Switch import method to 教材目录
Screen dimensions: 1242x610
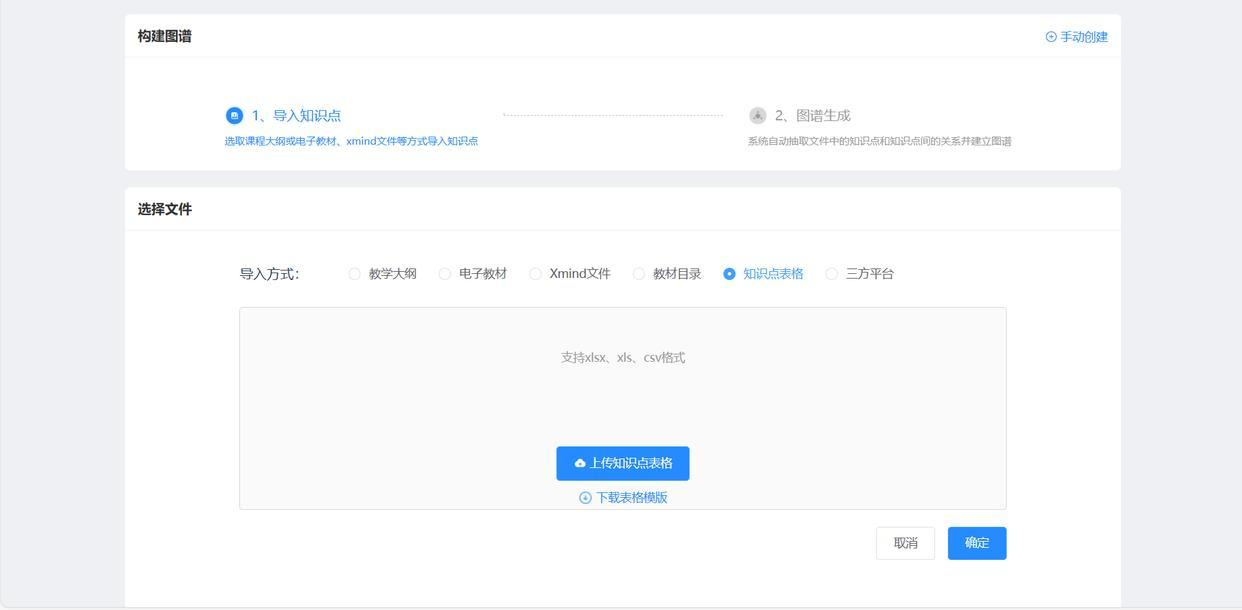[639, 274]
